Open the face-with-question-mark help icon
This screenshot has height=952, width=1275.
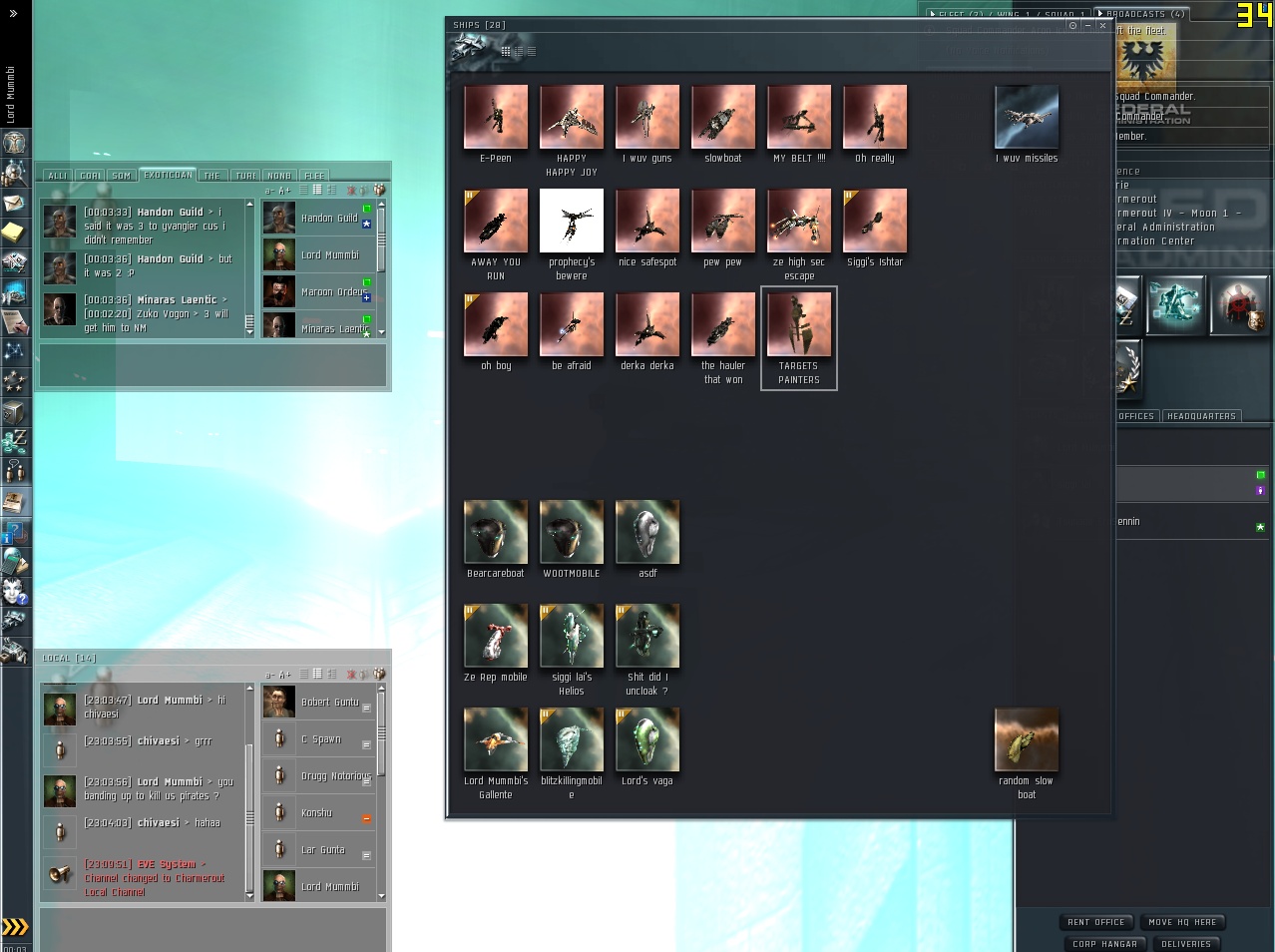pos(15,592)
